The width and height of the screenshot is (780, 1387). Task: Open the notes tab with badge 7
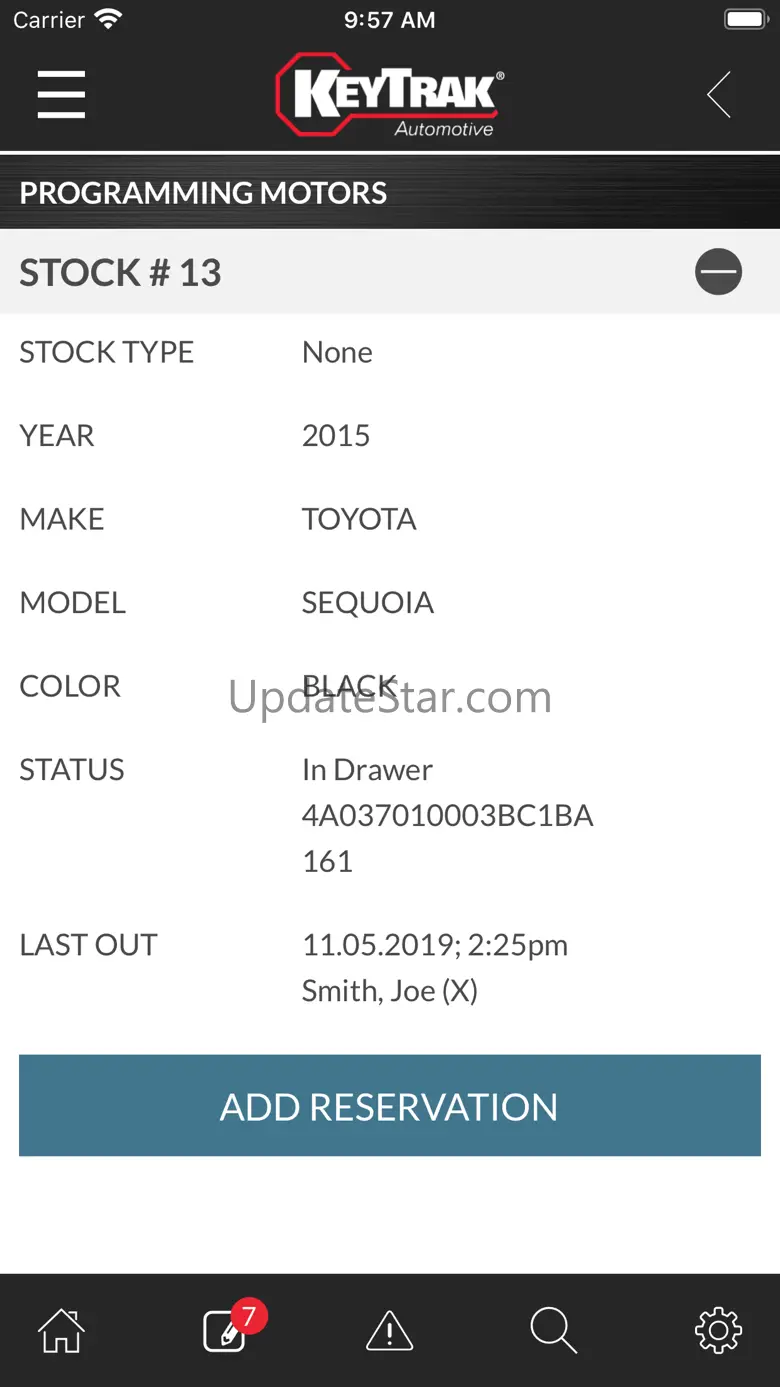(226, 1331)
